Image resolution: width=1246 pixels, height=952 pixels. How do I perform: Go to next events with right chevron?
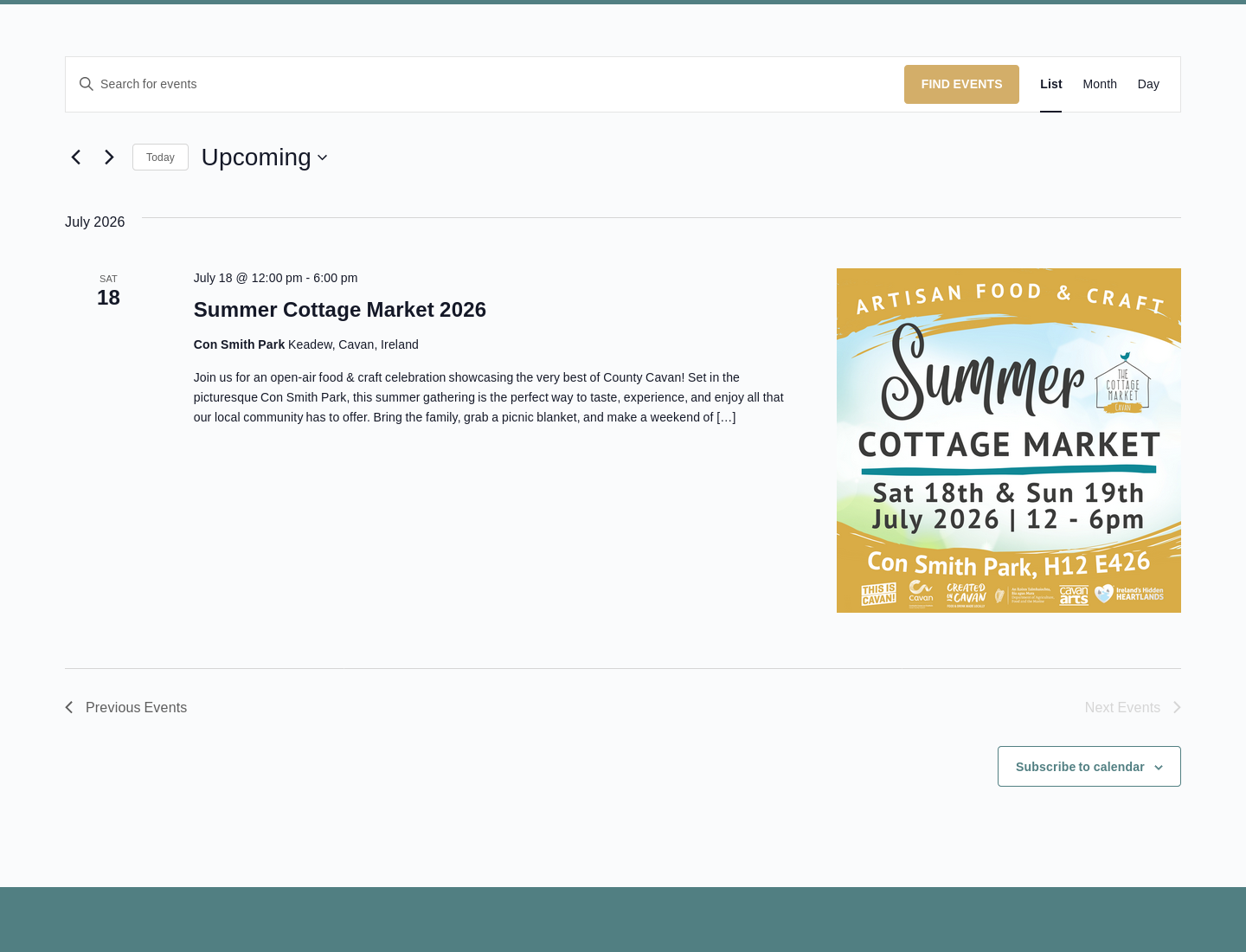point(109,158)
